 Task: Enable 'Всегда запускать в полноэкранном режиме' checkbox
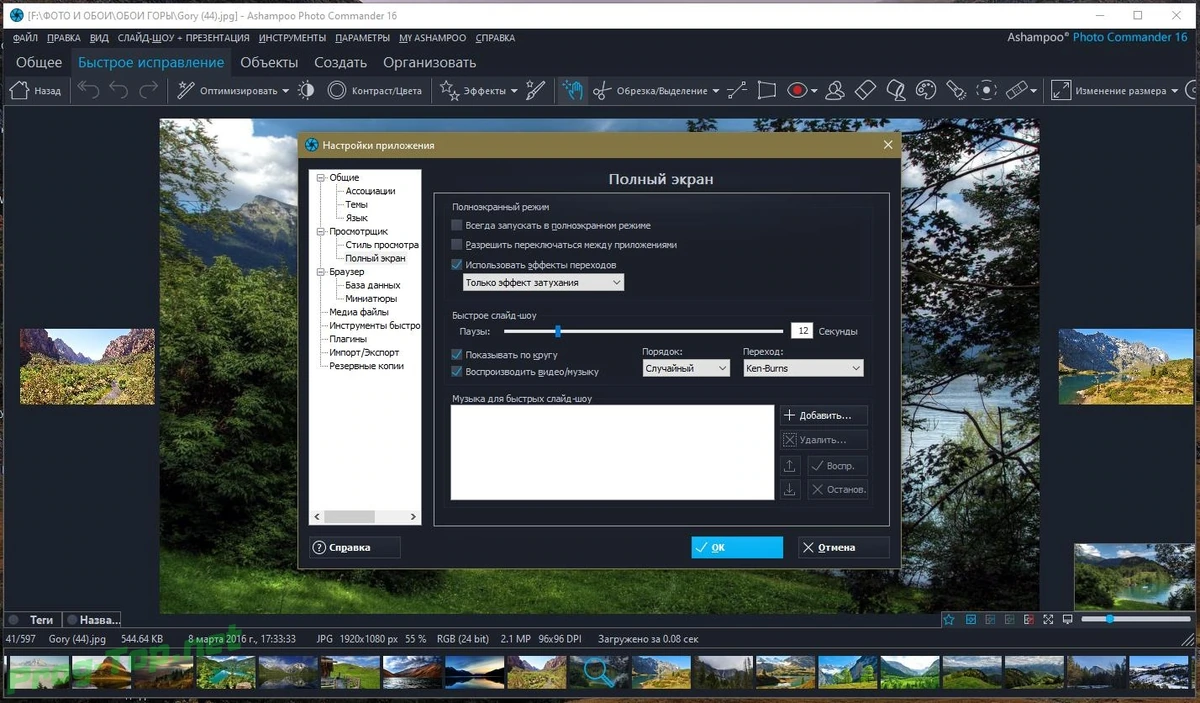[x=457, y=226]
